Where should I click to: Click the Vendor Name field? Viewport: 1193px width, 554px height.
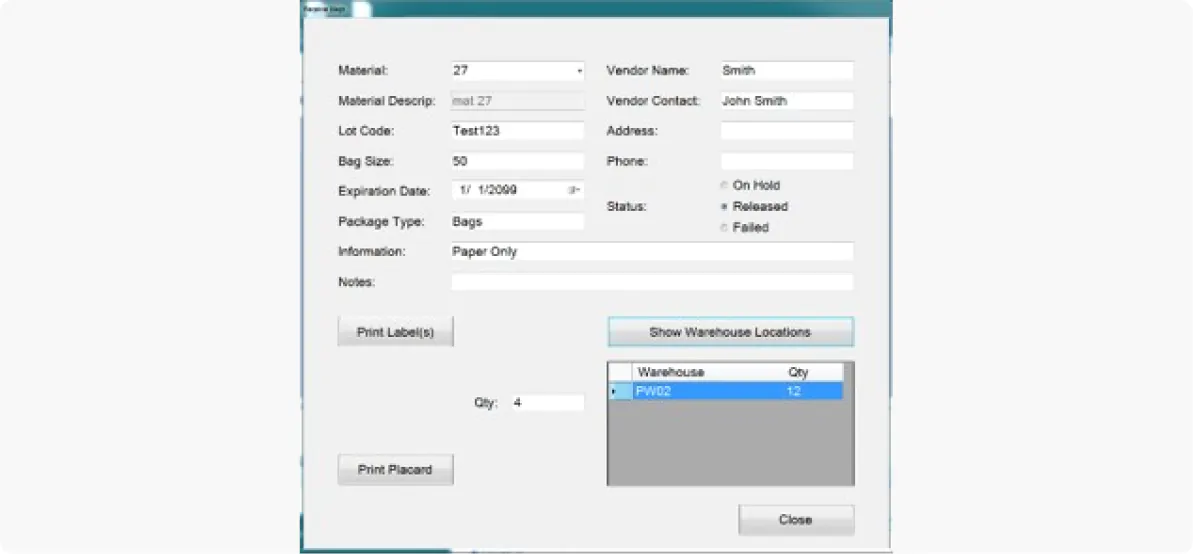786,71
